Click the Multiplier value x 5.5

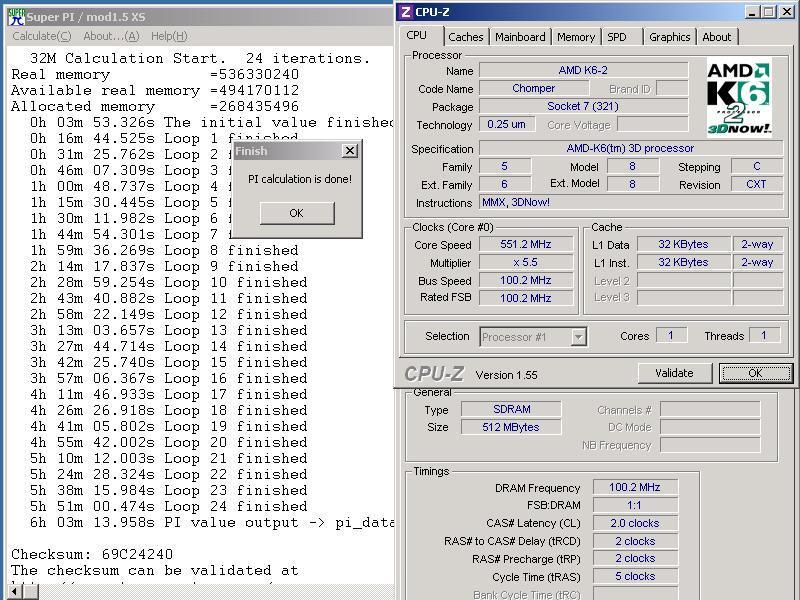pyautogui.click(x=526, y=262)
